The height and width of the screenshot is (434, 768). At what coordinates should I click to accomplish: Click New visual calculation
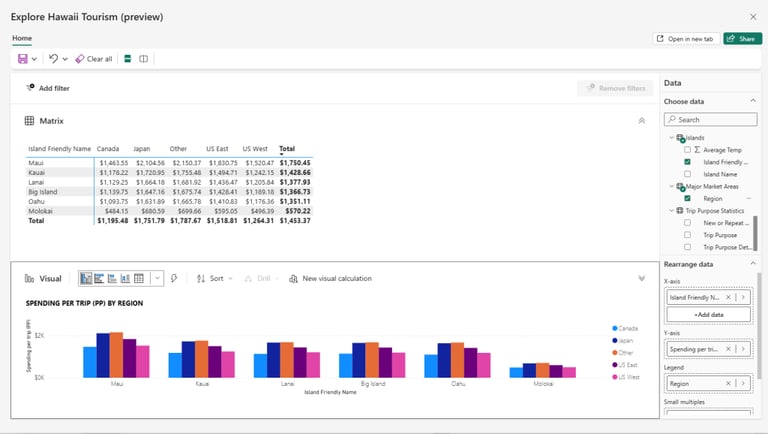coord(331,279)
